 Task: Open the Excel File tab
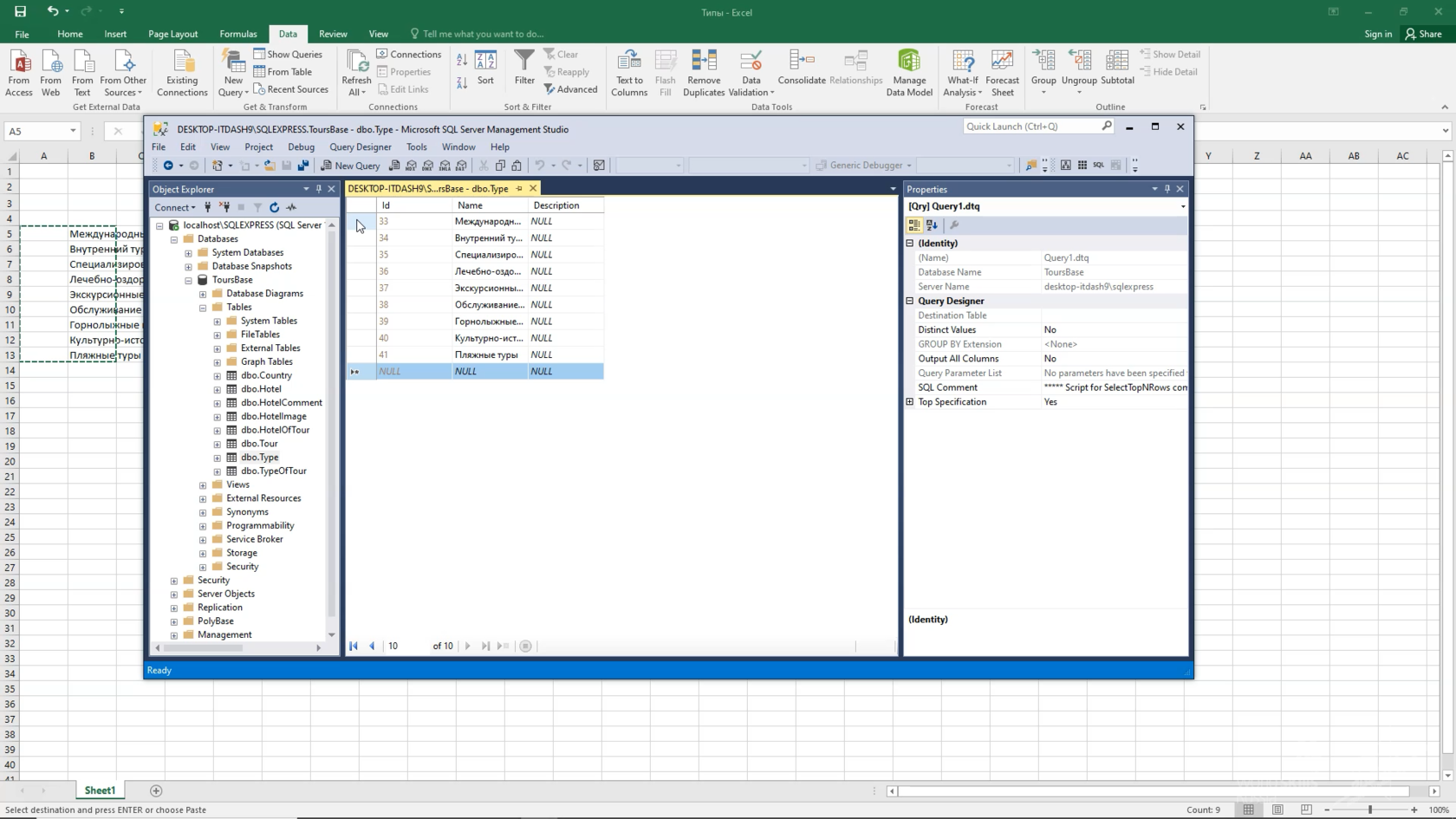[22, 34]
